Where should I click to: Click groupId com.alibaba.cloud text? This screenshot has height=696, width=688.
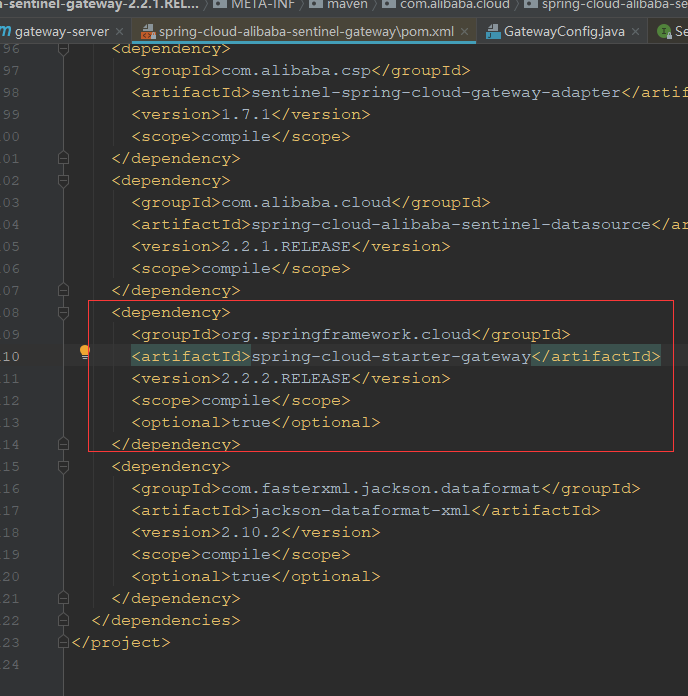306,202
